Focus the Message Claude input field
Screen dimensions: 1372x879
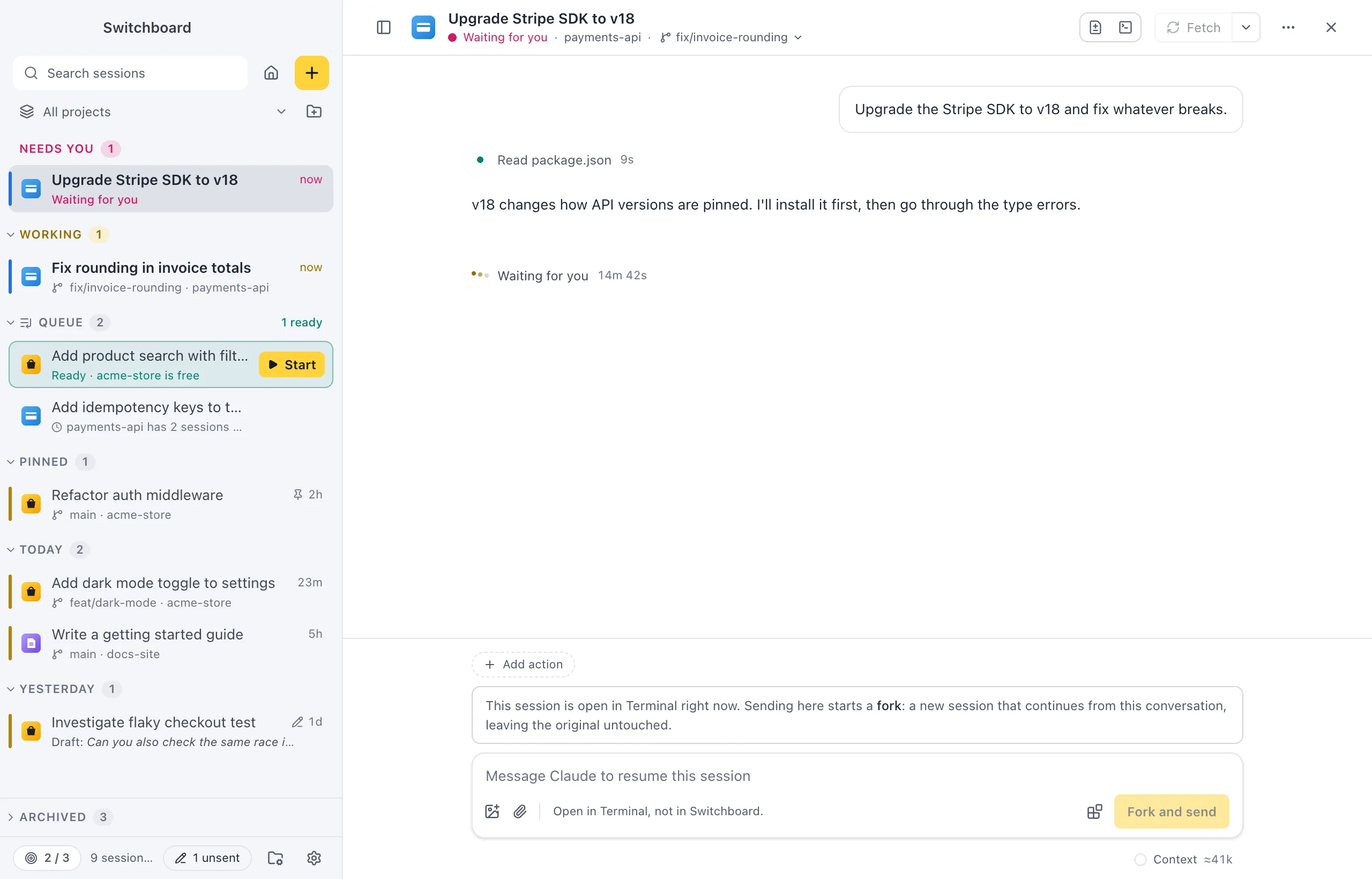[x=856, y=776]
